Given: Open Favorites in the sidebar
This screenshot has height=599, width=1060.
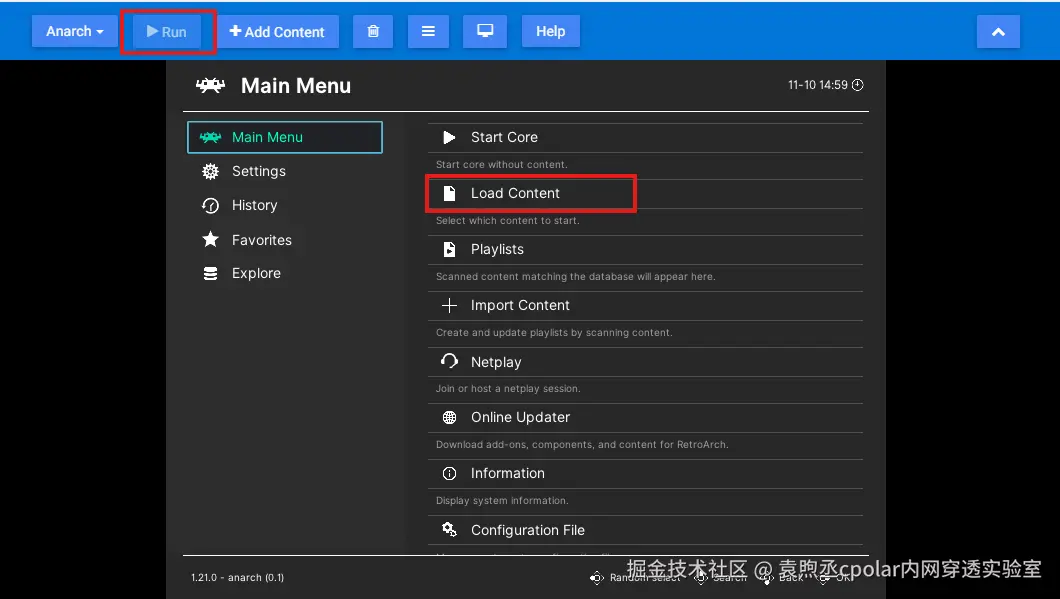Looking at the screenshot, I should pos(285,239).
